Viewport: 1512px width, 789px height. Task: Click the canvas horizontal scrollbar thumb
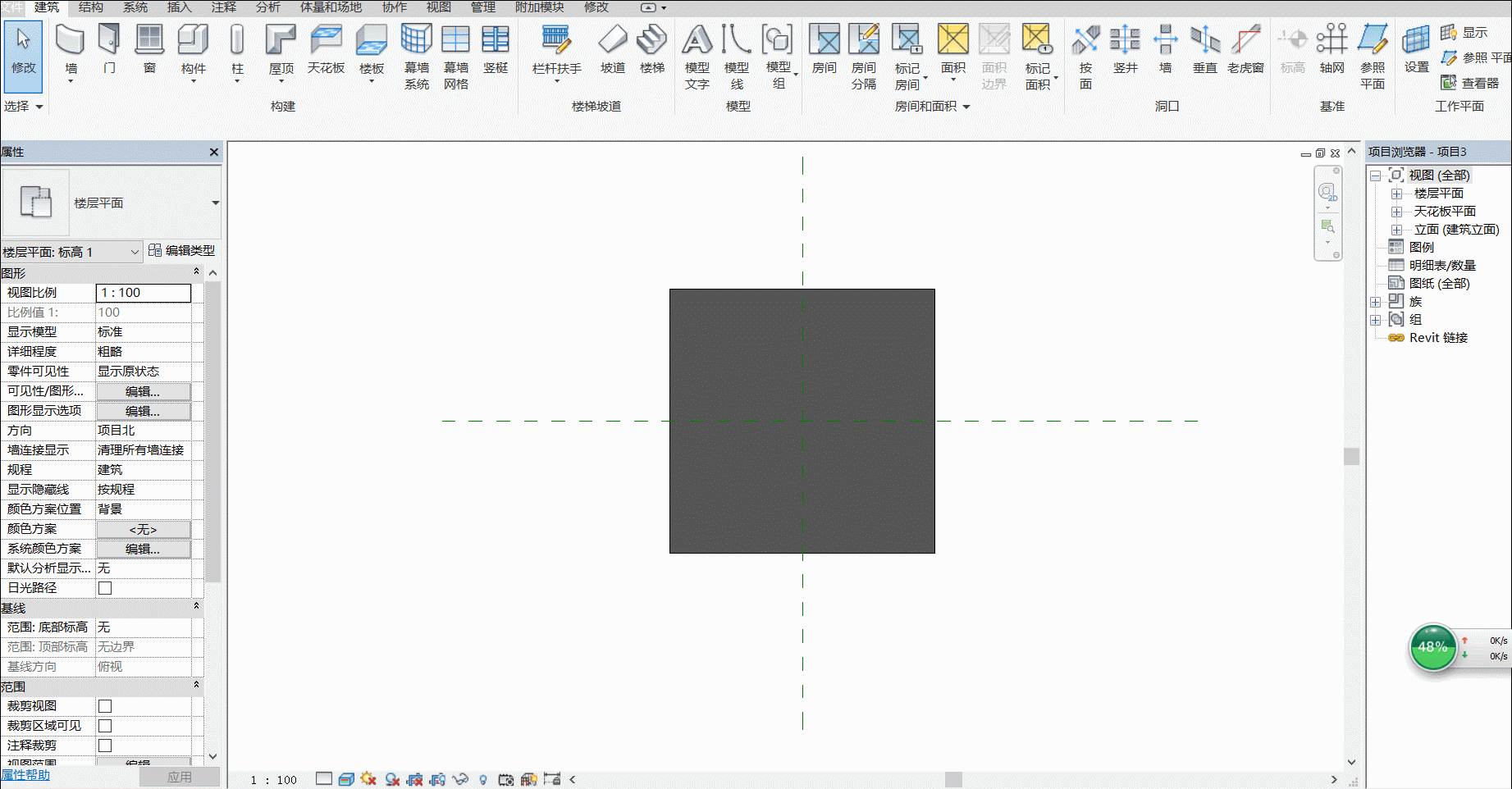[x=953, y=779]
